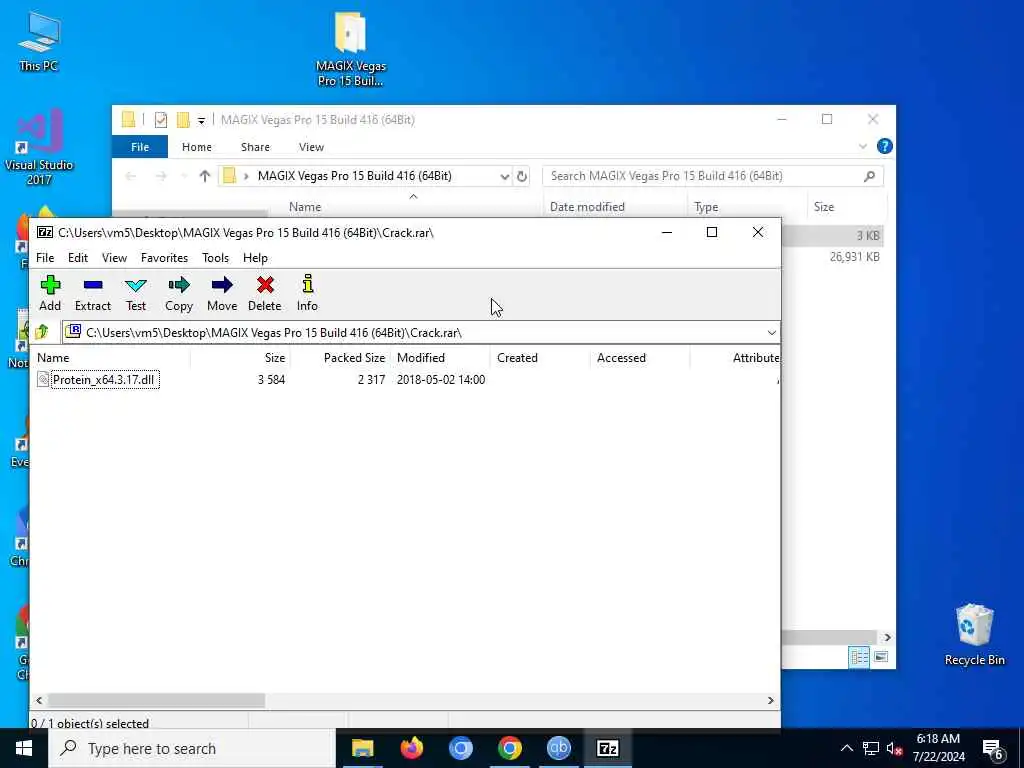1024x768 pixels.
Task: Expand the Explorer address bar history dropdown
Action: coord(504,176)
